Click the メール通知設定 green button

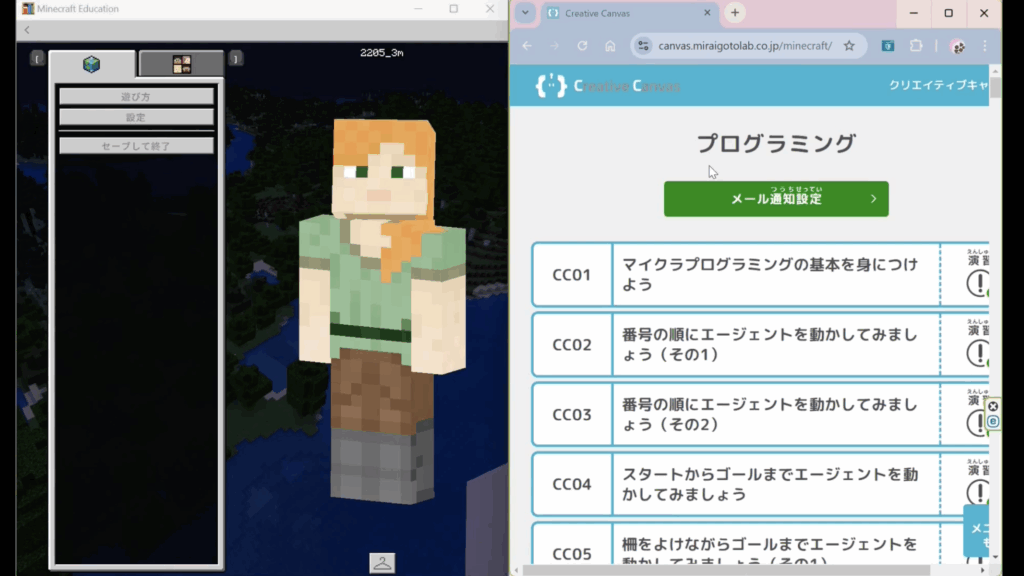tap(776, 199)
